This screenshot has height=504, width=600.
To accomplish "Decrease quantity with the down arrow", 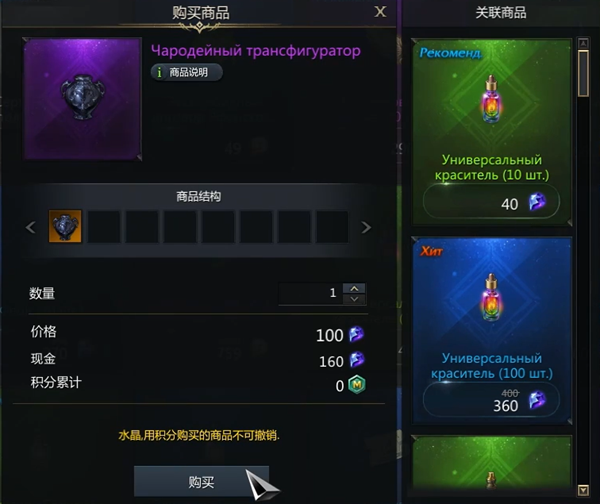I will [x=354, y=299].
